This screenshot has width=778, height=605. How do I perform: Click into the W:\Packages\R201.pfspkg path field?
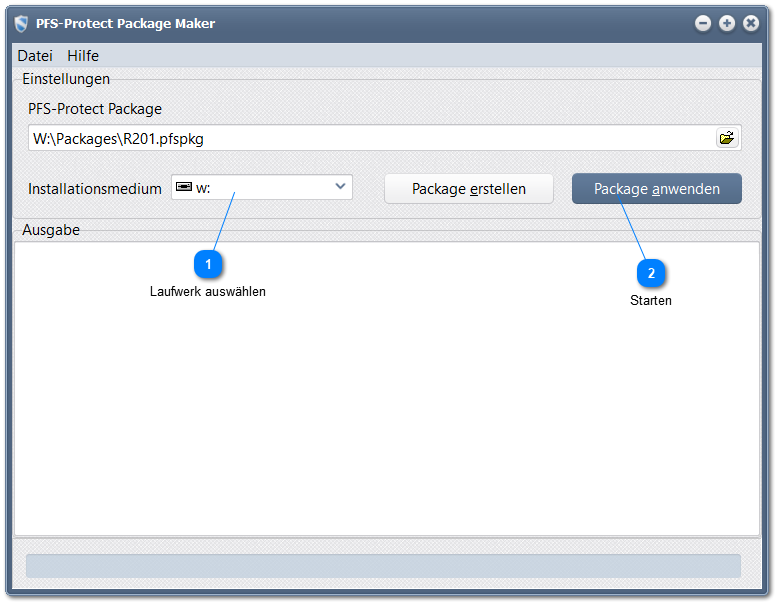tap(370, 138)
